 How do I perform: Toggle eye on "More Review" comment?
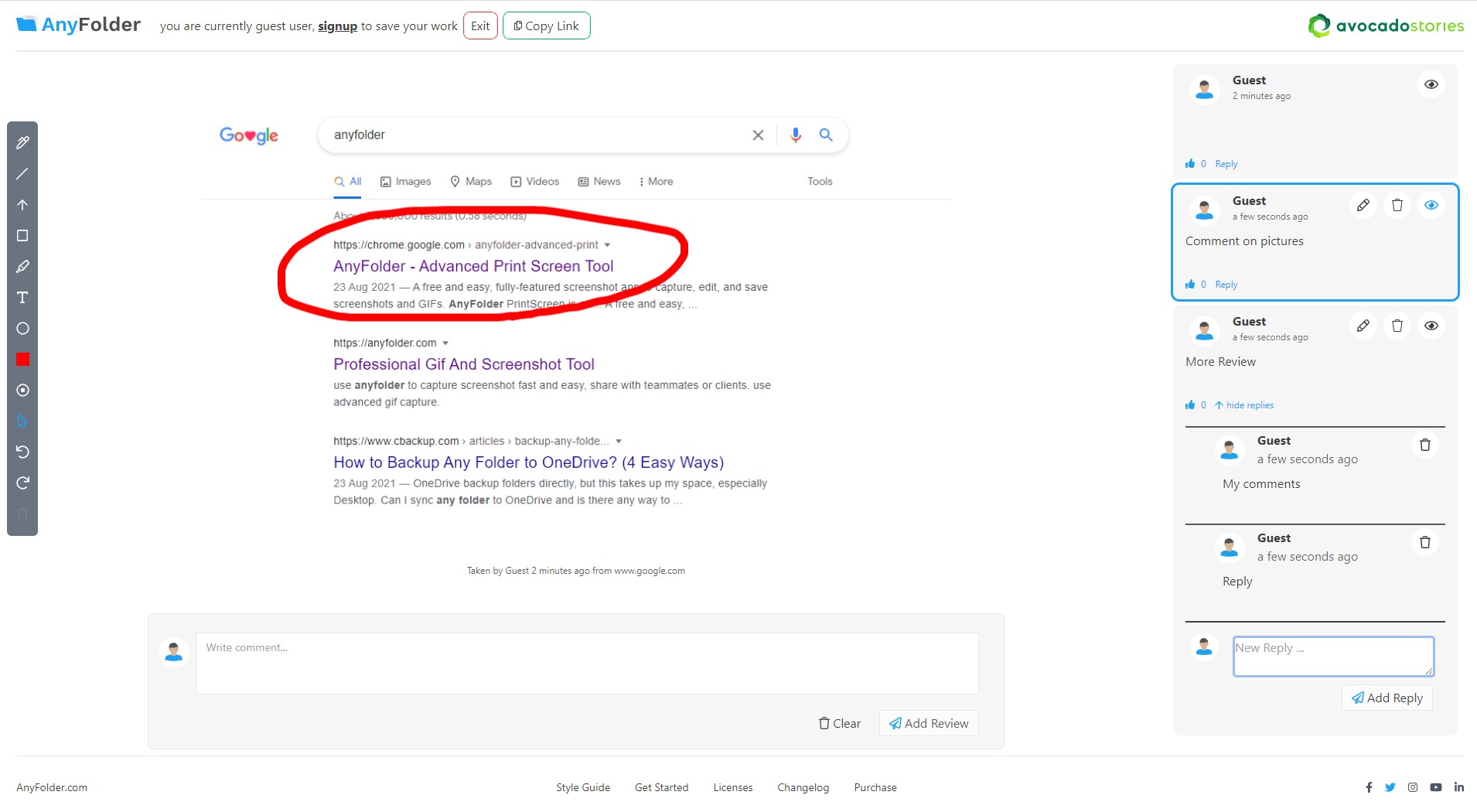pos(1431,326)
